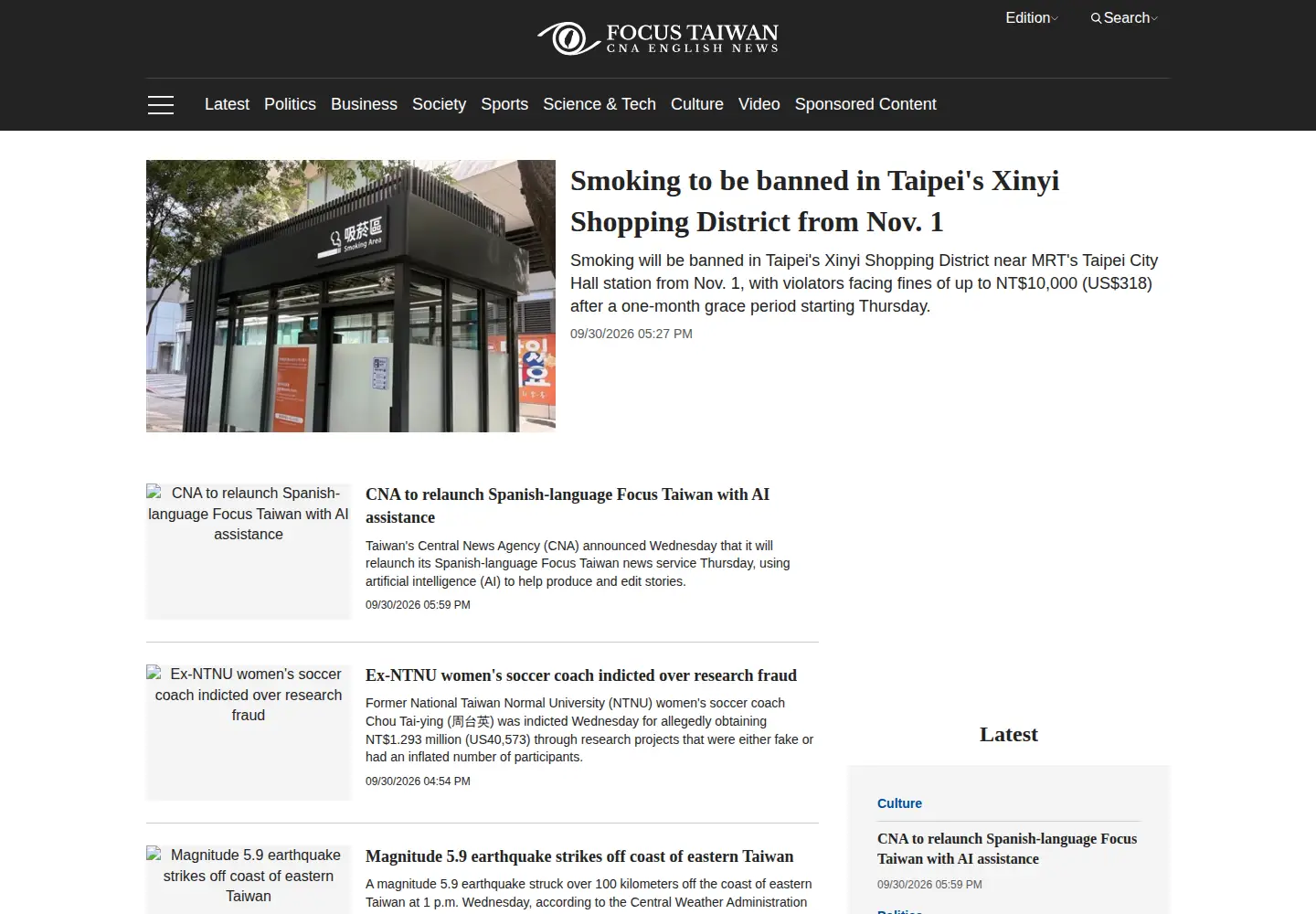
Task: Open Sponsored Content section
Action: (865, 104)
